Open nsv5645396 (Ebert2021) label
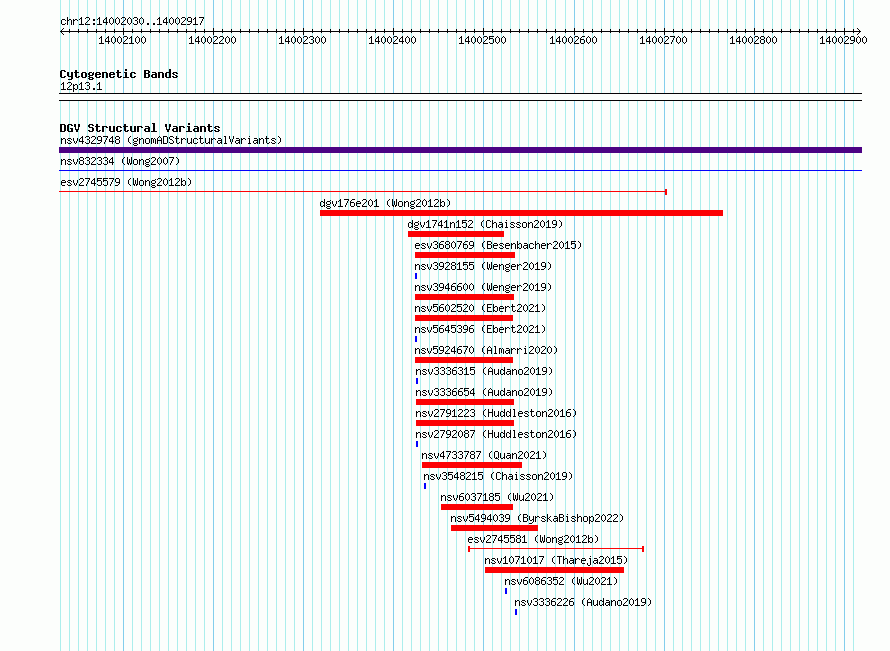The width and height of the screenshot is (890, 651). (480, 329)
